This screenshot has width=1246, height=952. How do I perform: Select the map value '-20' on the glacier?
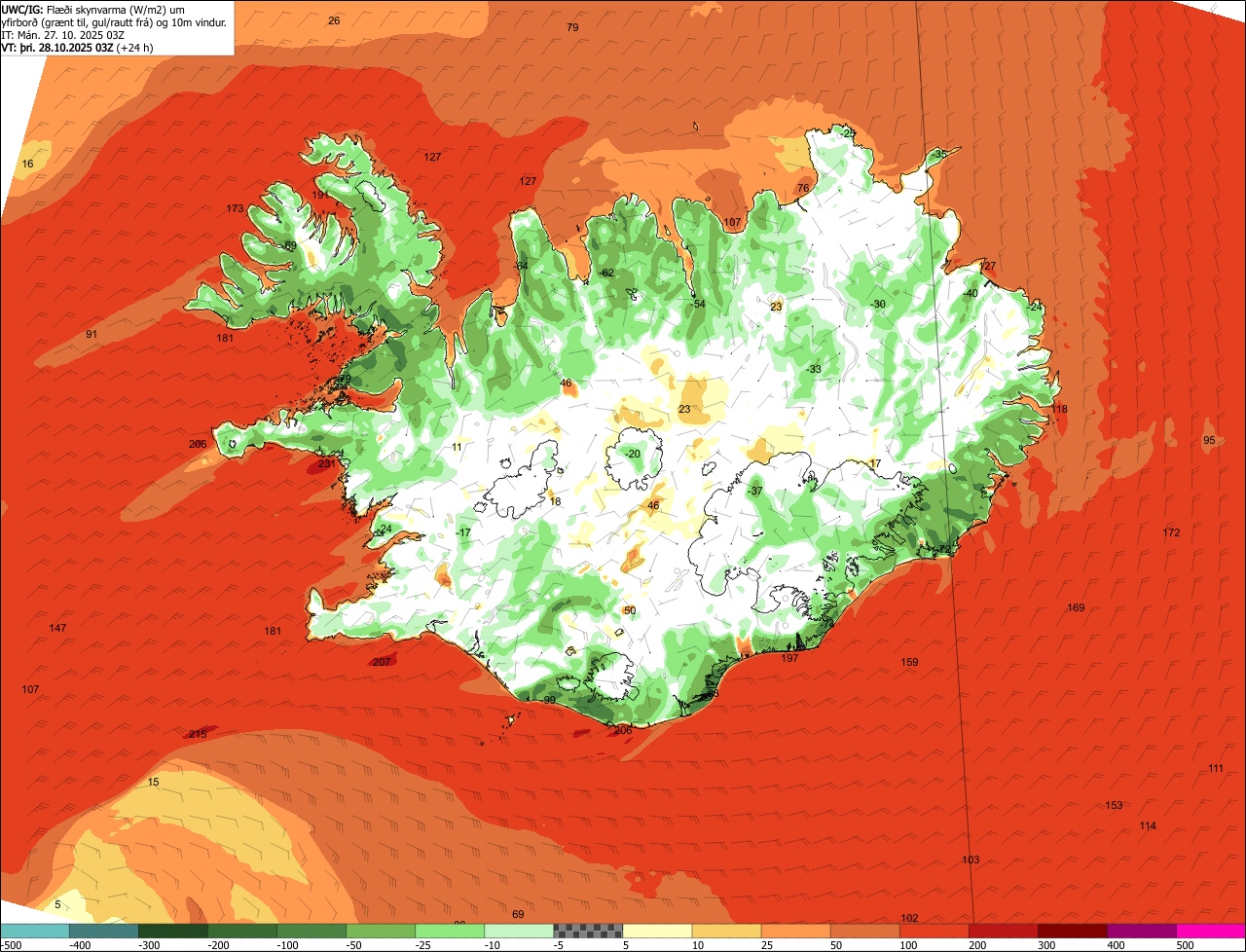point(632,455)
